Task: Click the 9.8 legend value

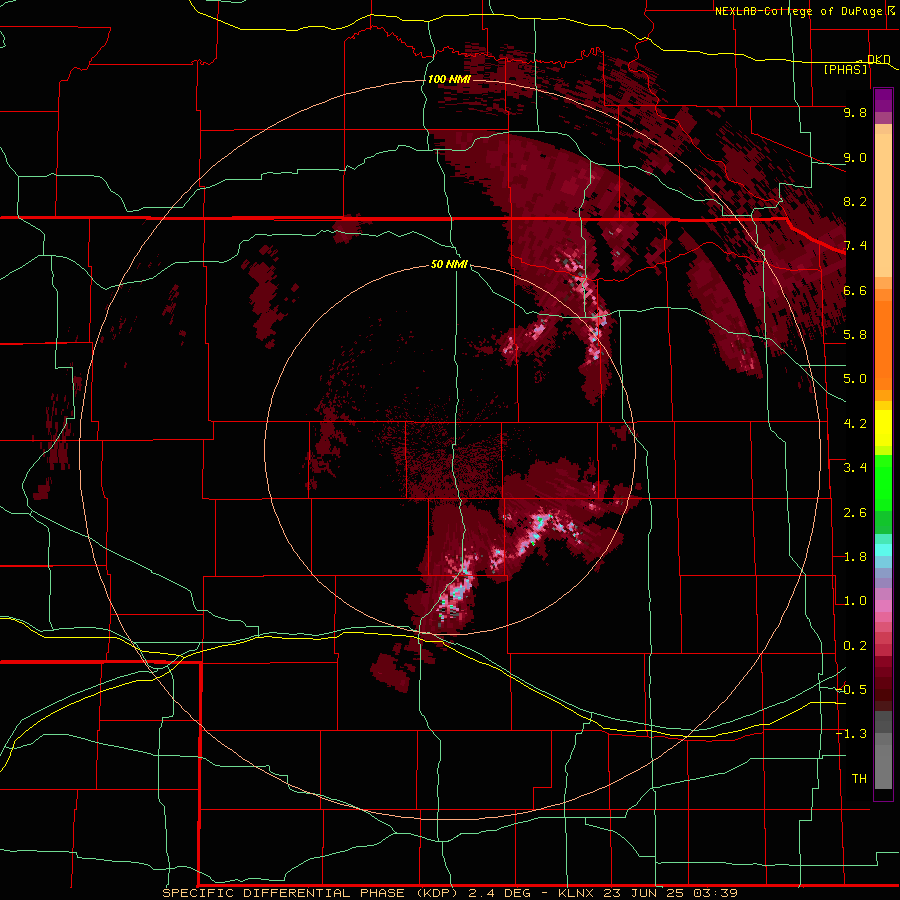Action: (855, 112)
